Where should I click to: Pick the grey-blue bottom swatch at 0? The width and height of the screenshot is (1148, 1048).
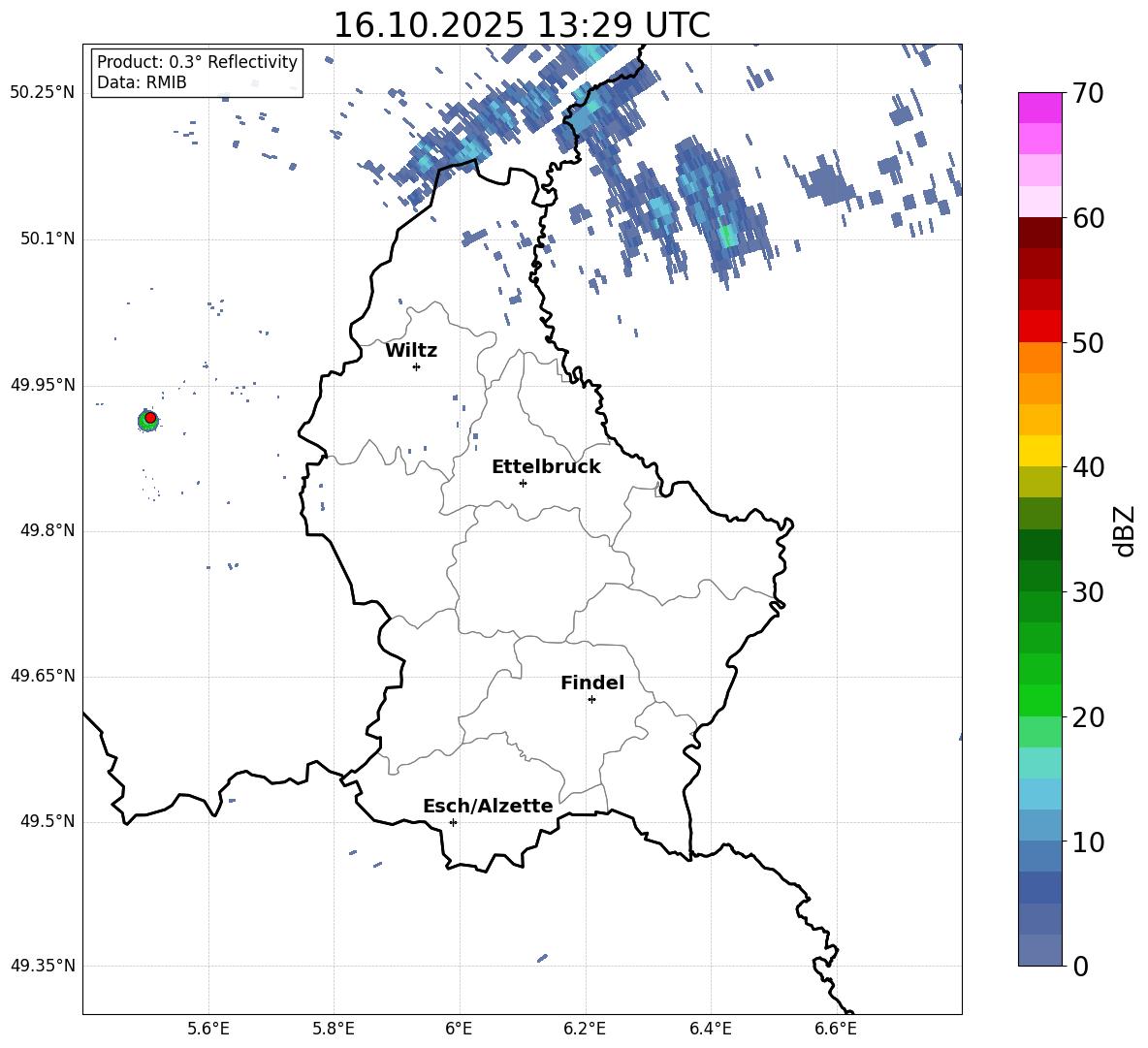pyautogui.click(x=1040, y=950)
